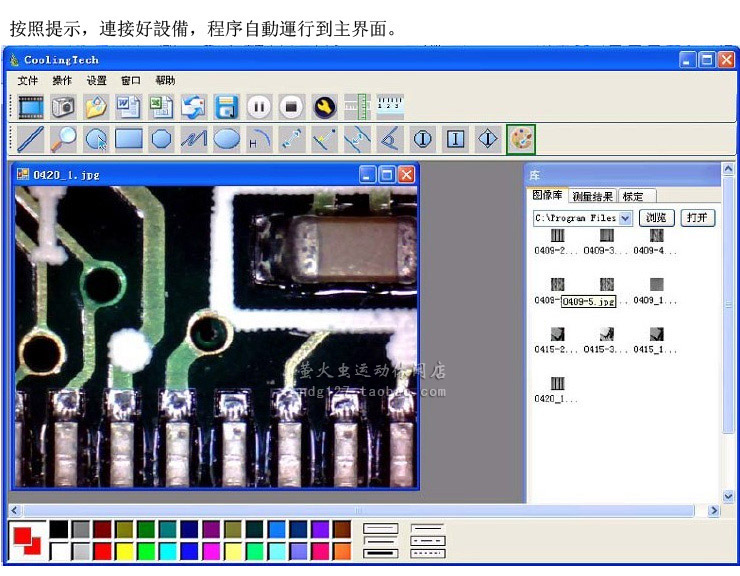This screenshot has width=740, height=576.
Task: Open the color palette tool
Action: click(x=521, y=139)
